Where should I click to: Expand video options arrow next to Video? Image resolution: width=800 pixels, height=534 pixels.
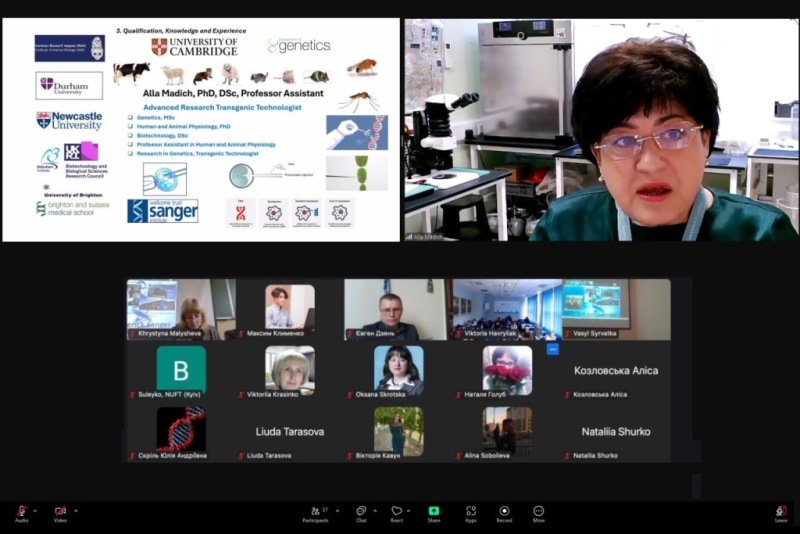pyautogui.click(x=76, y=511)
